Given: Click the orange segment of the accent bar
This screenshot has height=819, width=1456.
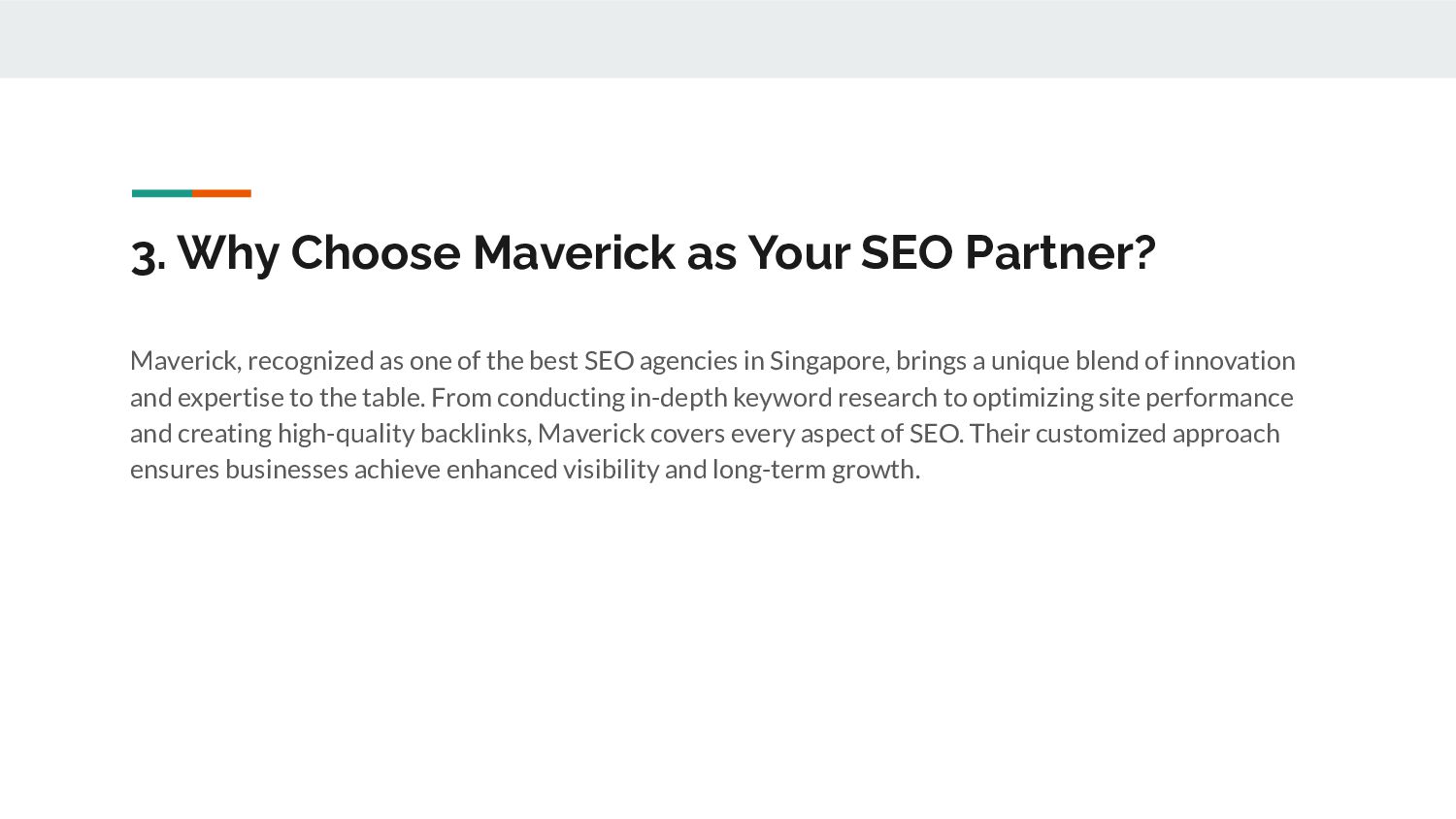Looking at the screenshot, I should (221, 193).
